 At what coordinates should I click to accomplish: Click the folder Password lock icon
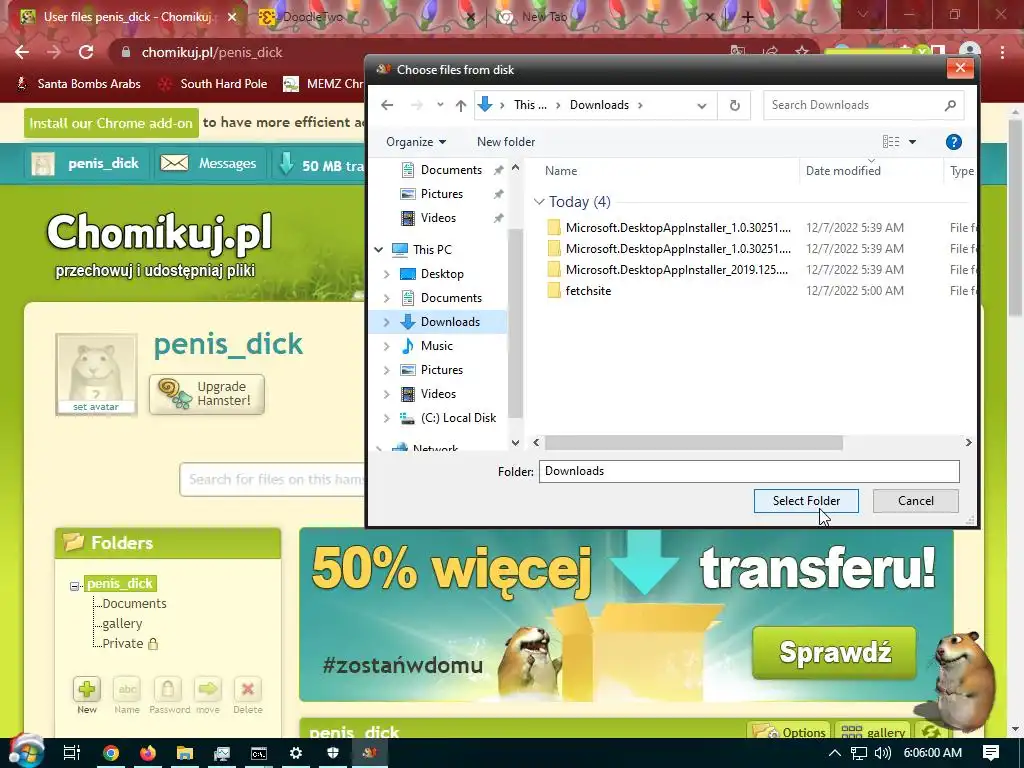coord(167,689)
